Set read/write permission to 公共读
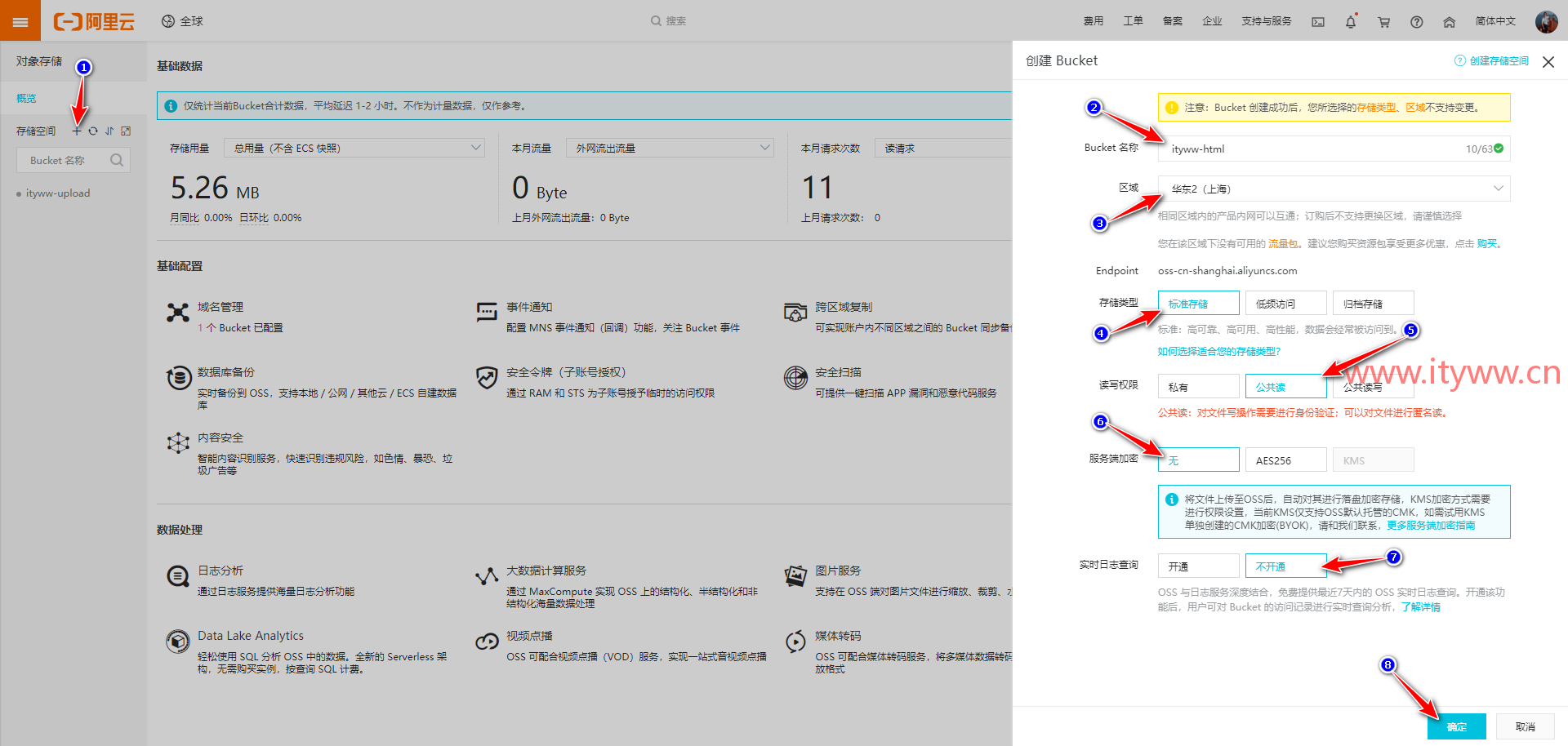 (1285, 387)
